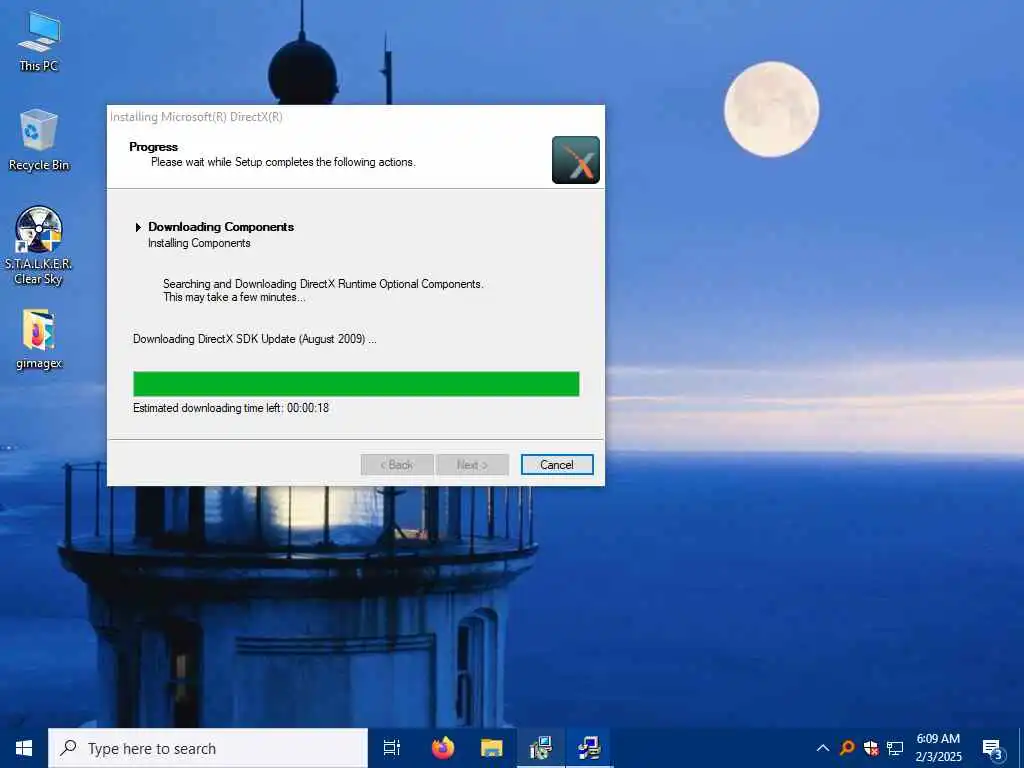Screen dimensions: 1024x768
Task: Click the Downloading DirectX SDK Update status line
Action: pos(255,339)
